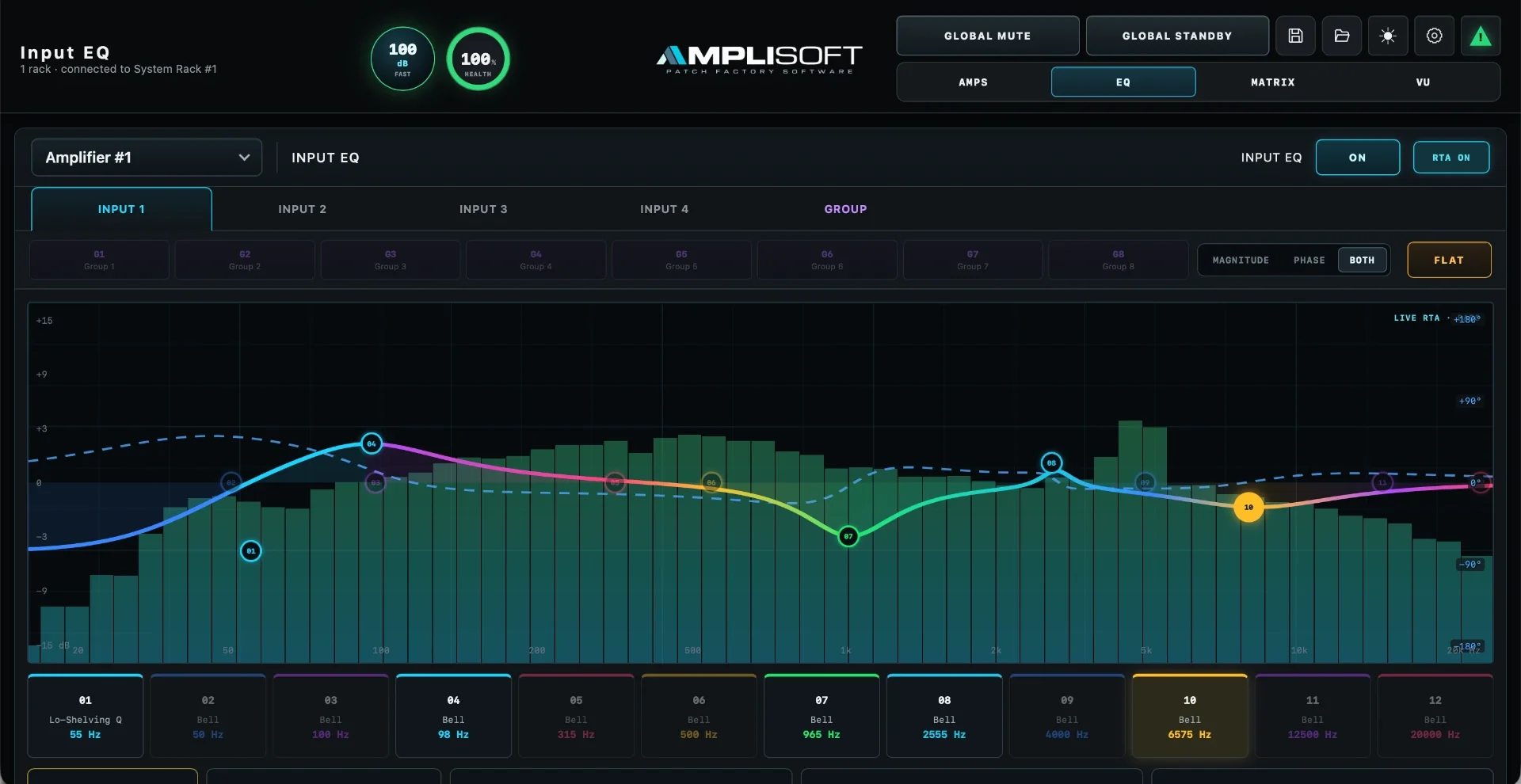Open a preset with the folder icon
This screenshot has height=784, width=1521.
1342,36
